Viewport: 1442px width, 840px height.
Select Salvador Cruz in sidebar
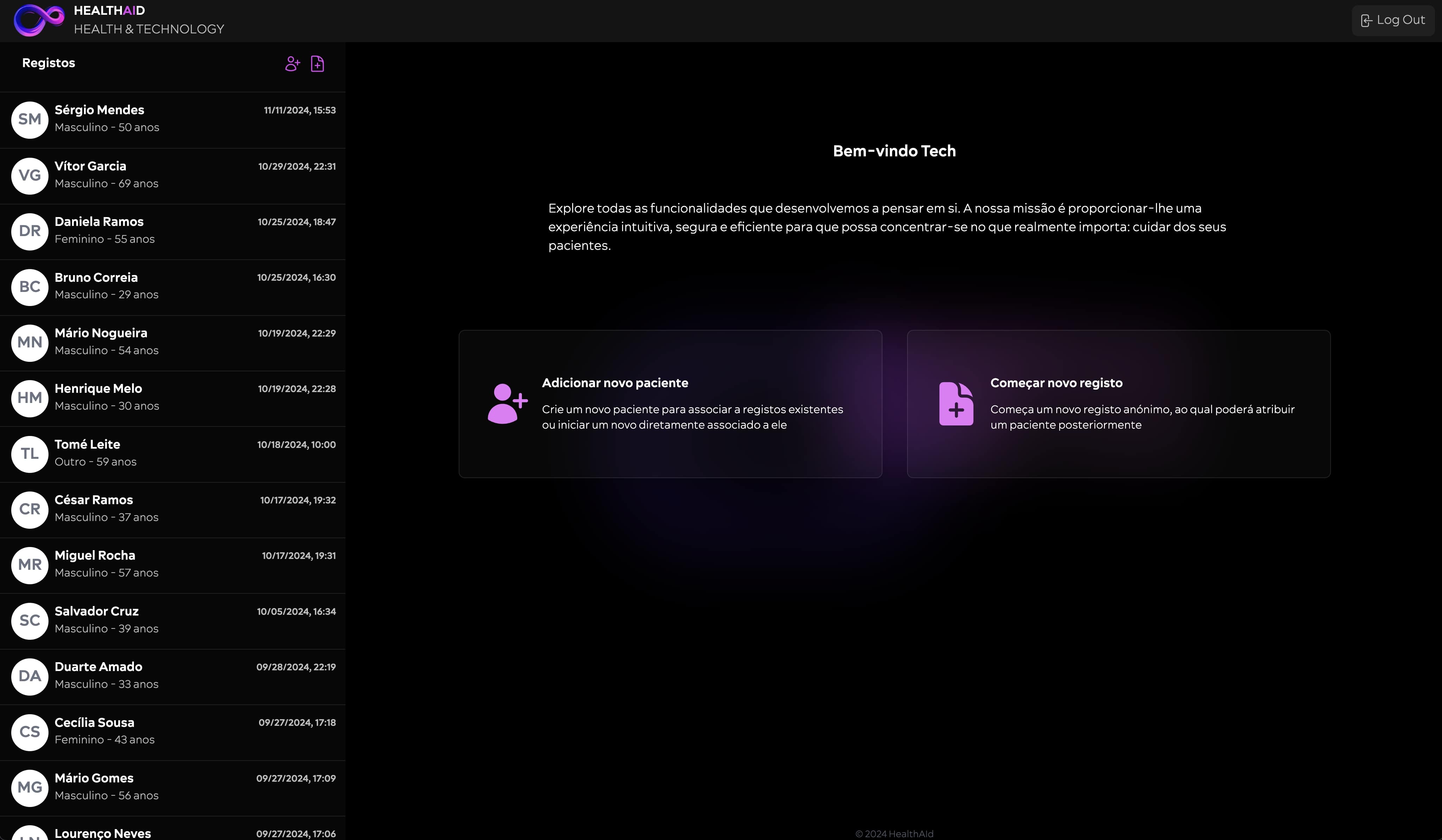(x=172, y=620)
